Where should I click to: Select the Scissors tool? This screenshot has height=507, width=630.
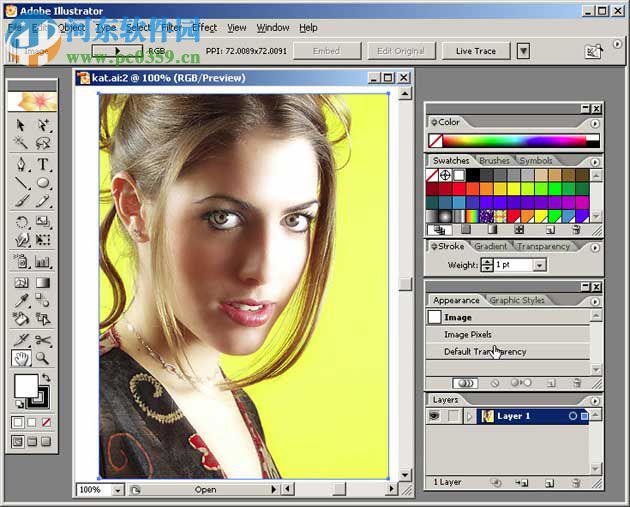43,339
